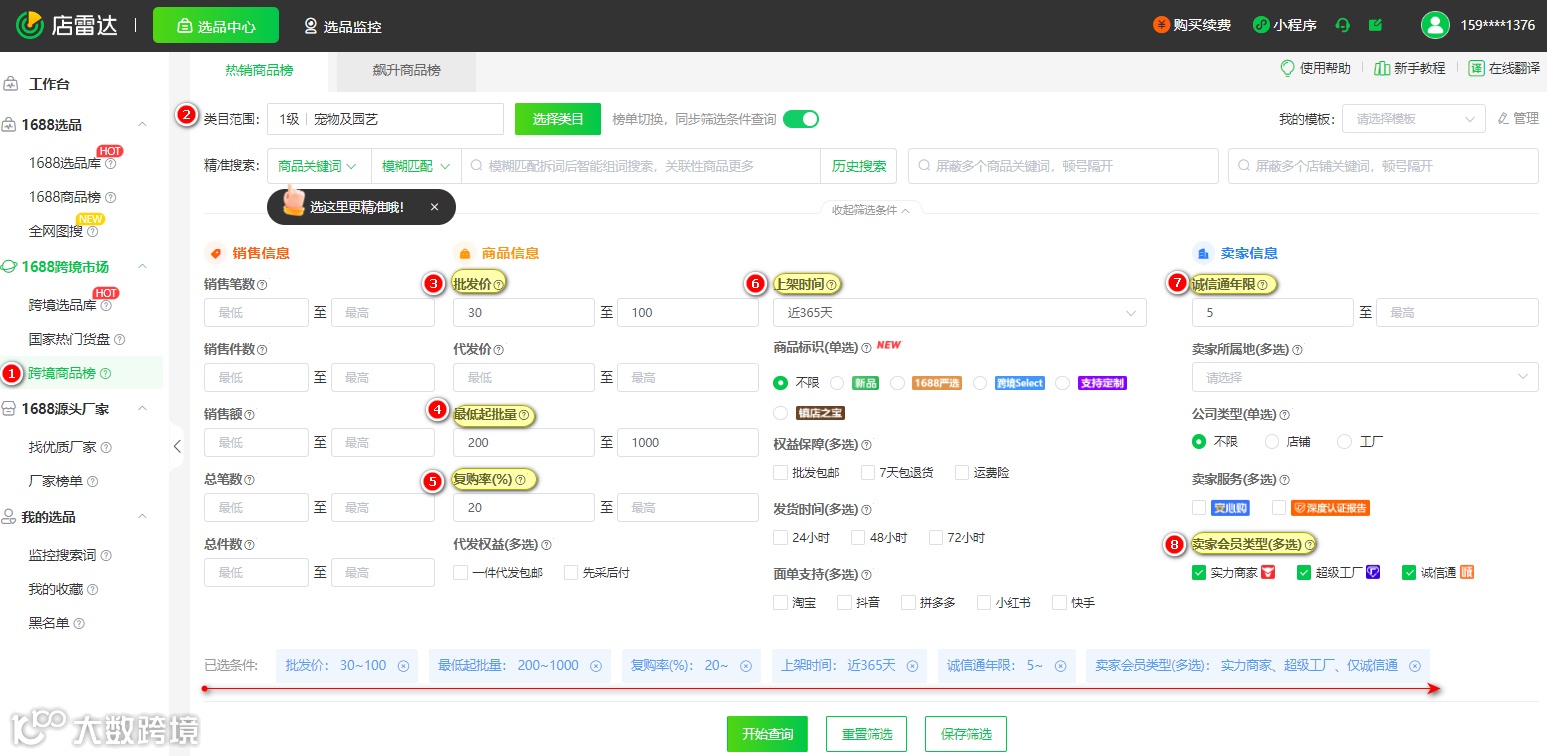Open the 选品中心 top menu
The height and width of the screenshot is (756, 1547).
(216, 26)
